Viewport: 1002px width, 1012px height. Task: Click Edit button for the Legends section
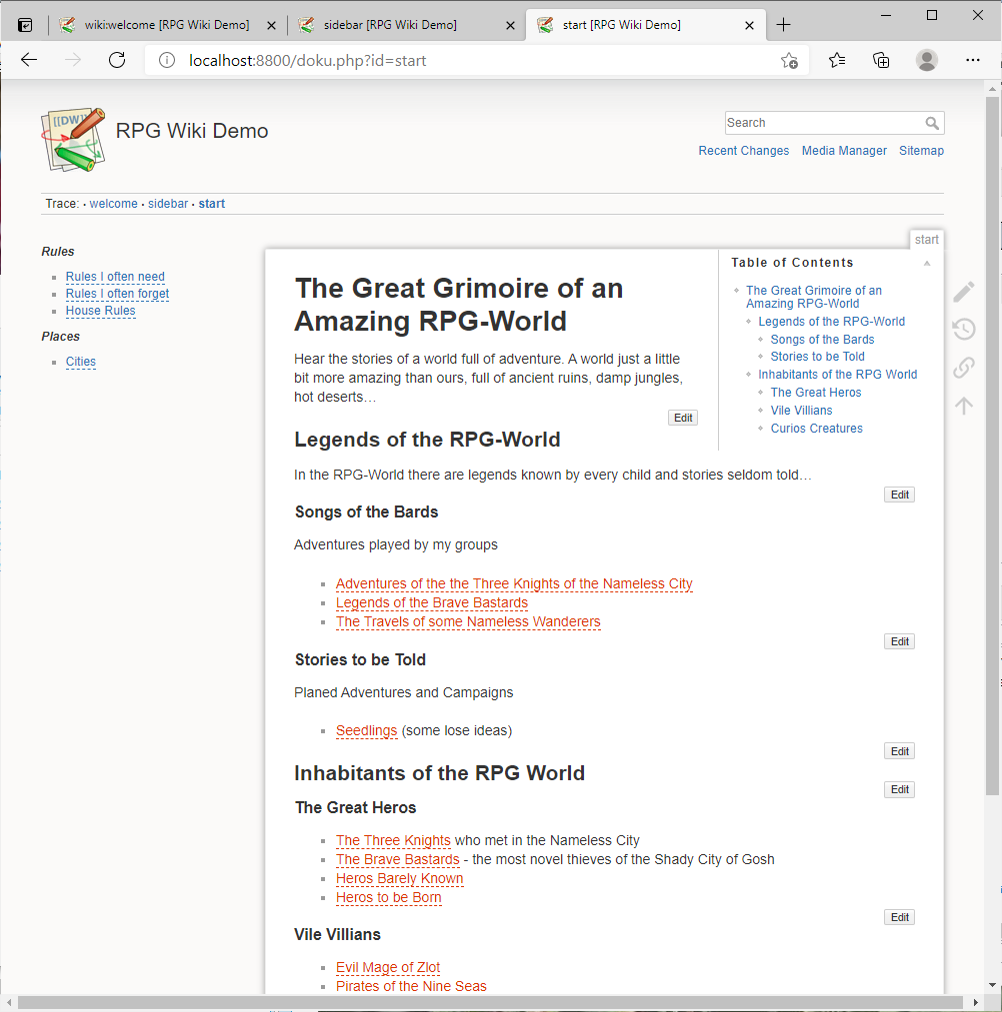click(x=899, y=494)
